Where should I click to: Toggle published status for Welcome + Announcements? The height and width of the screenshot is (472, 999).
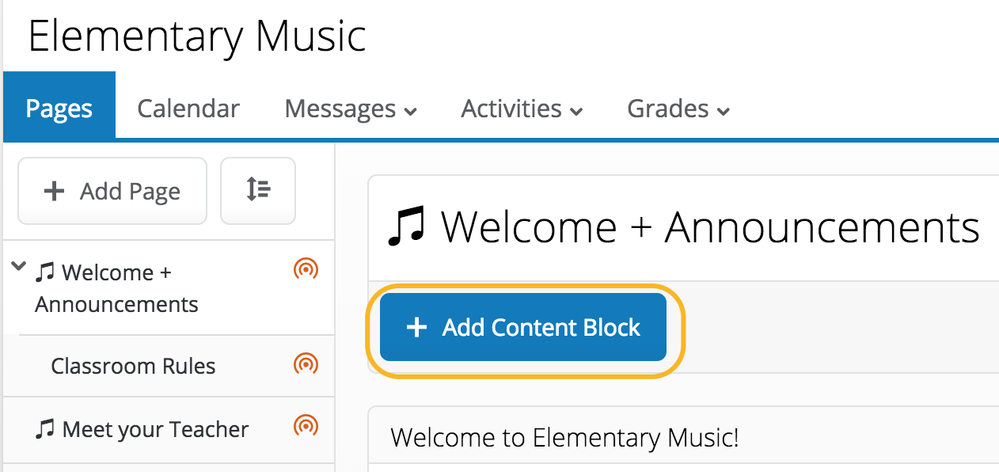(x=305, y=268)
